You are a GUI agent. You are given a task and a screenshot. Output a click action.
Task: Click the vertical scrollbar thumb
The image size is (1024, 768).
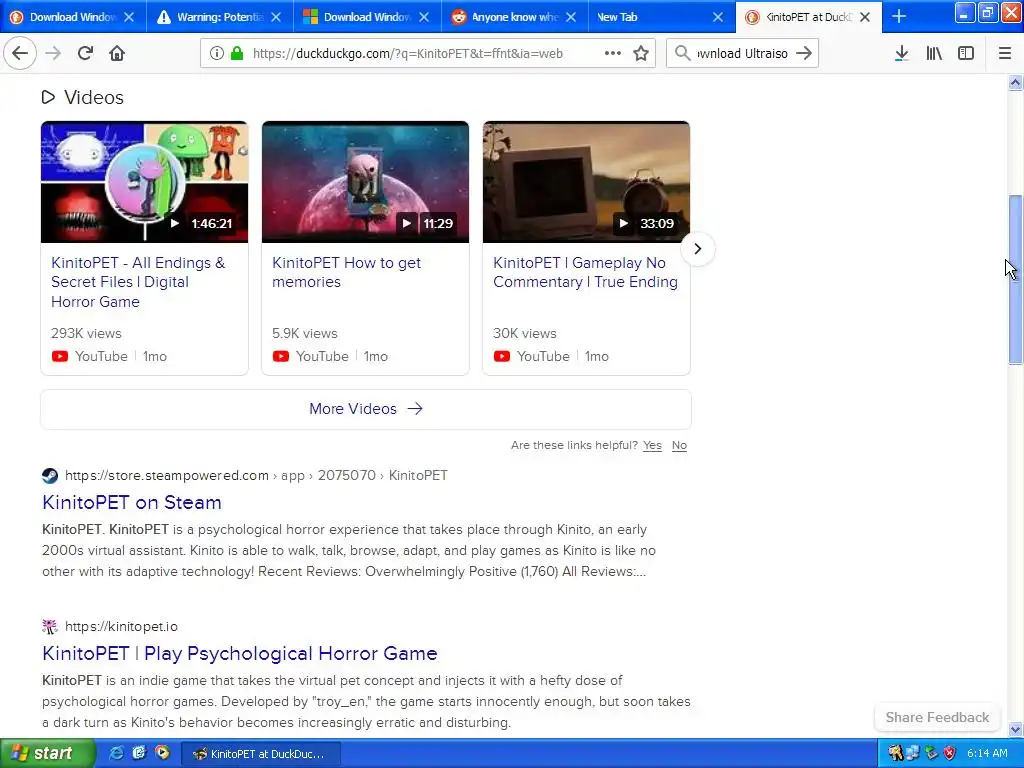1015,280
